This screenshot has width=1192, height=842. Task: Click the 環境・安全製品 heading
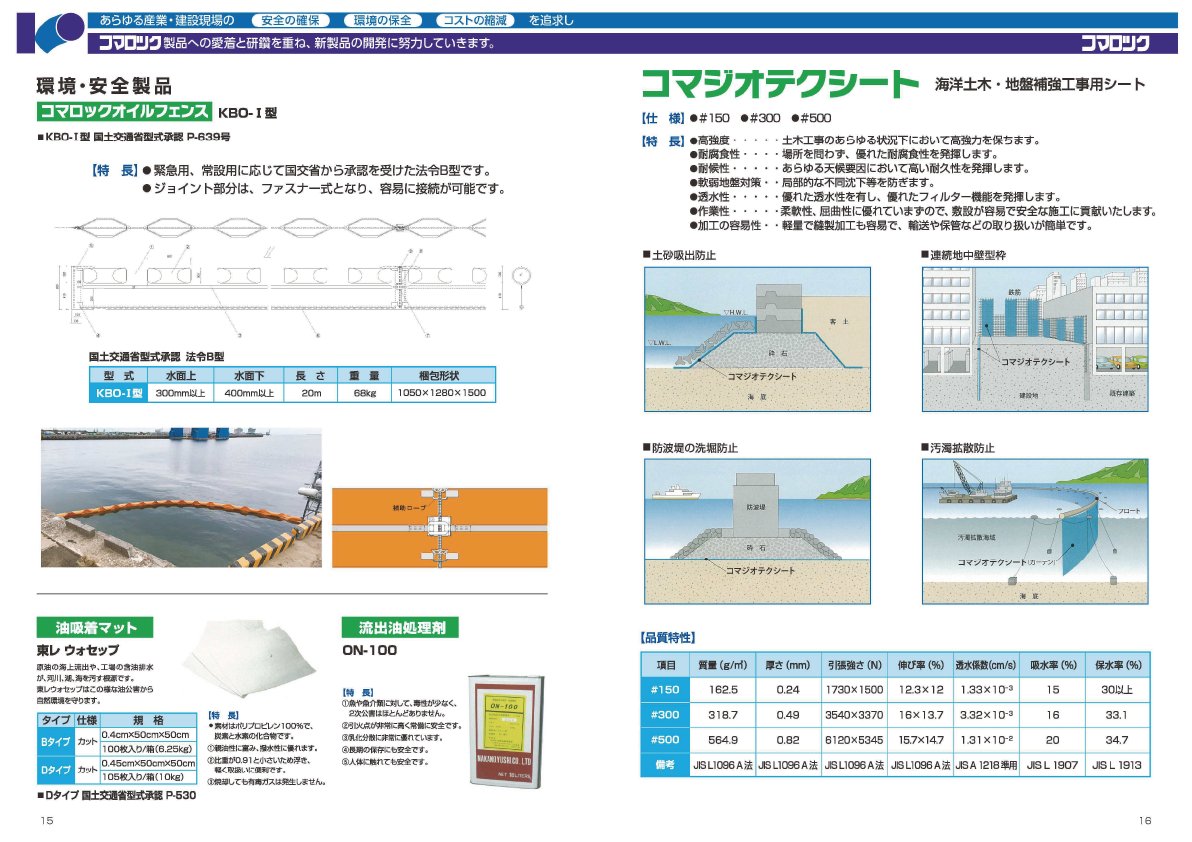(104, 86)
